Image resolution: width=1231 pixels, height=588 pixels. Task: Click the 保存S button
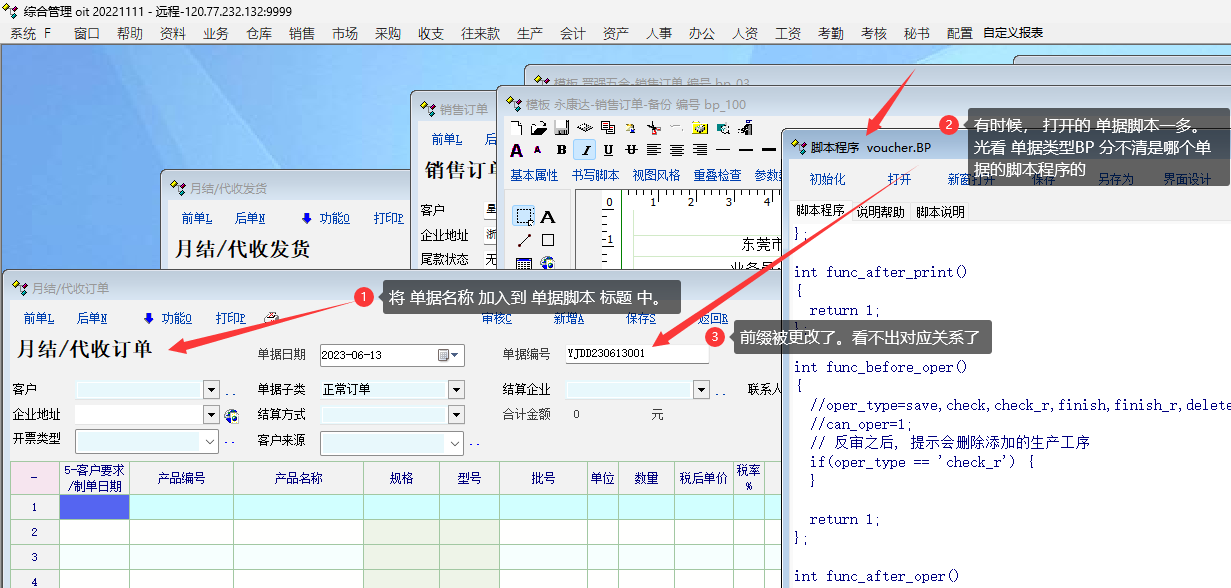tap(640, 318)
